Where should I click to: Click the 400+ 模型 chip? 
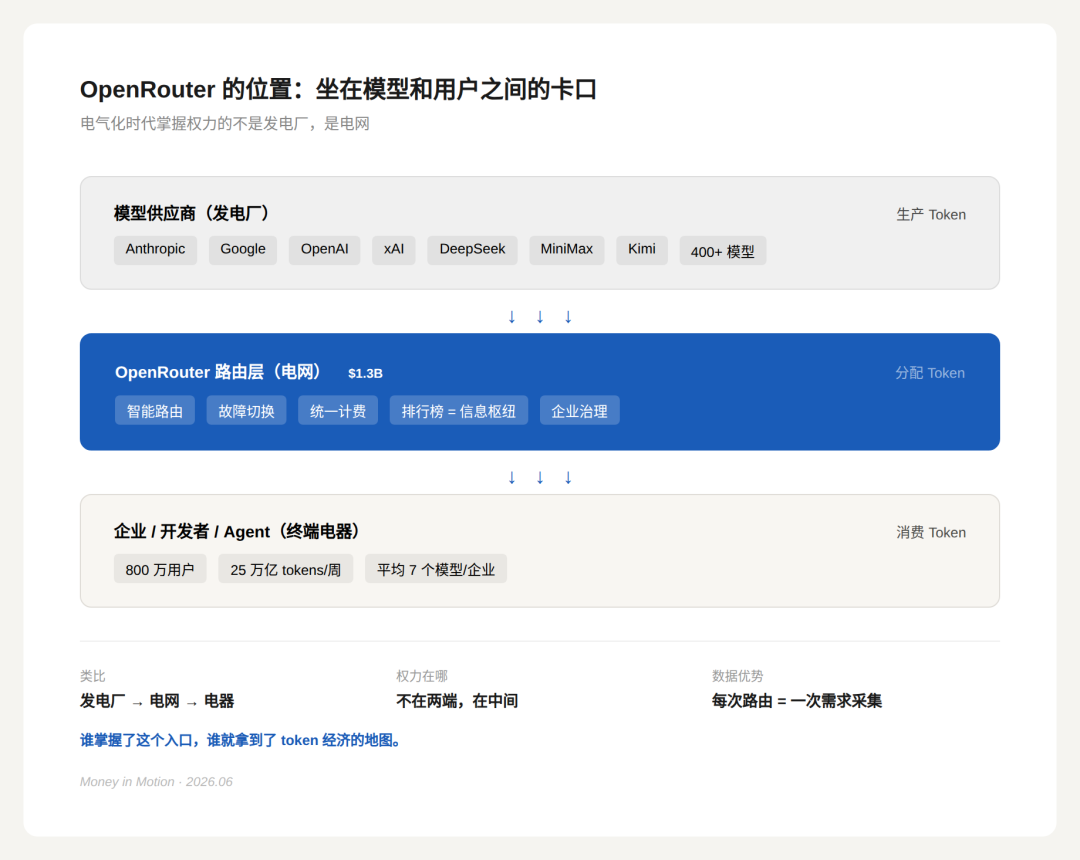723,251
